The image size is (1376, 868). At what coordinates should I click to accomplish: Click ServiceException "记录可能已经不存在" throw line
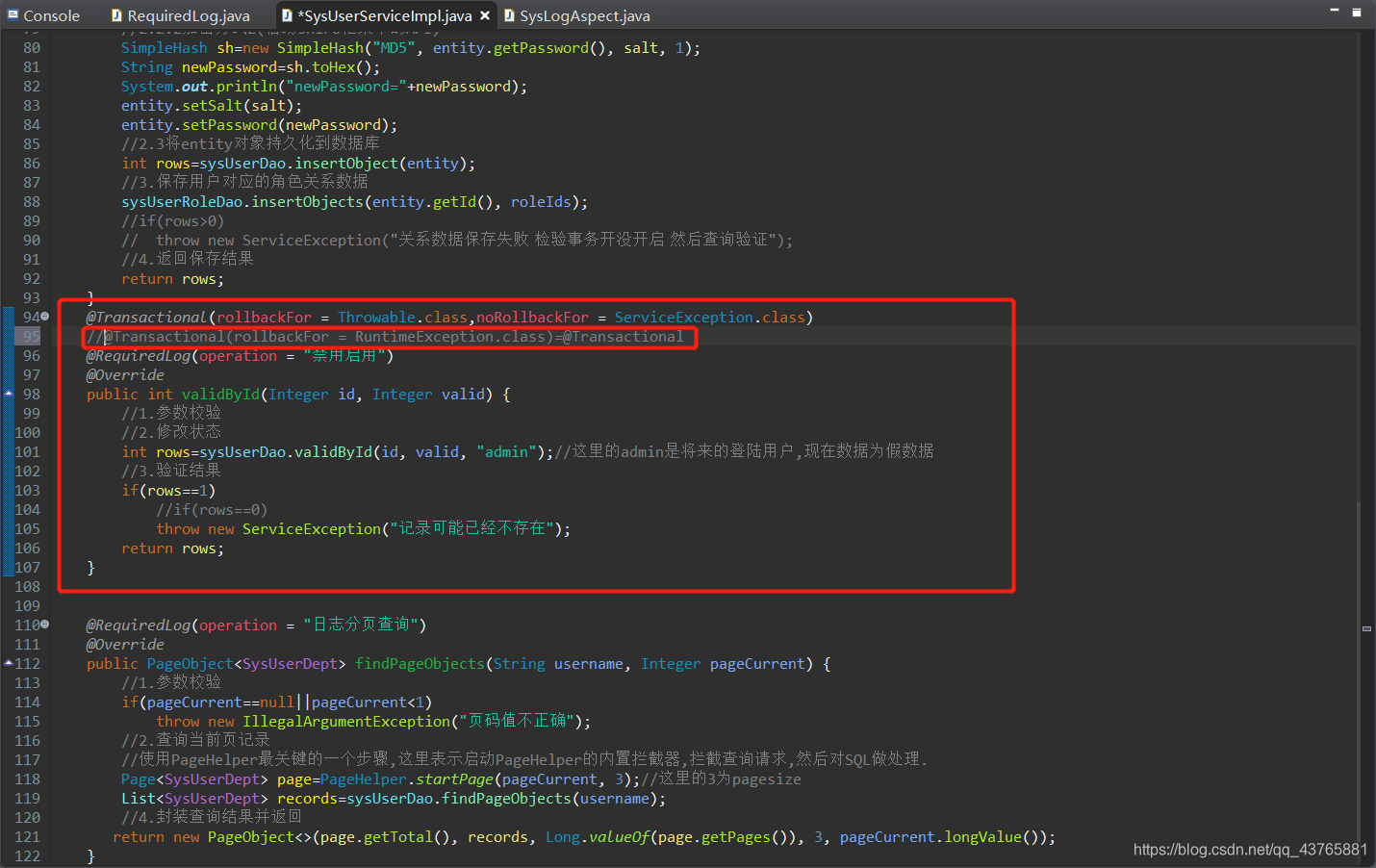363,528
